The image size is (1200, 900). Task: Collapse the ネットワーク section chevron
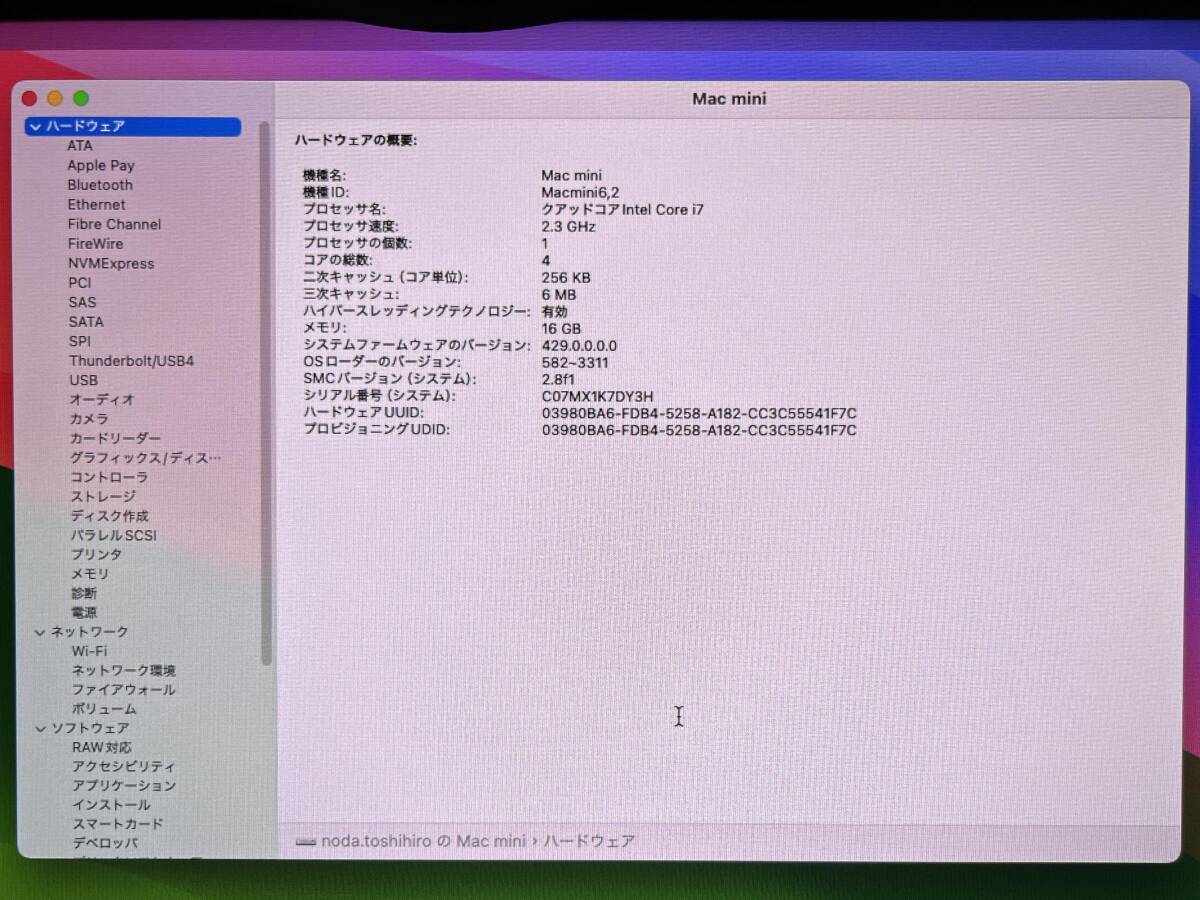tap(40, 632)
